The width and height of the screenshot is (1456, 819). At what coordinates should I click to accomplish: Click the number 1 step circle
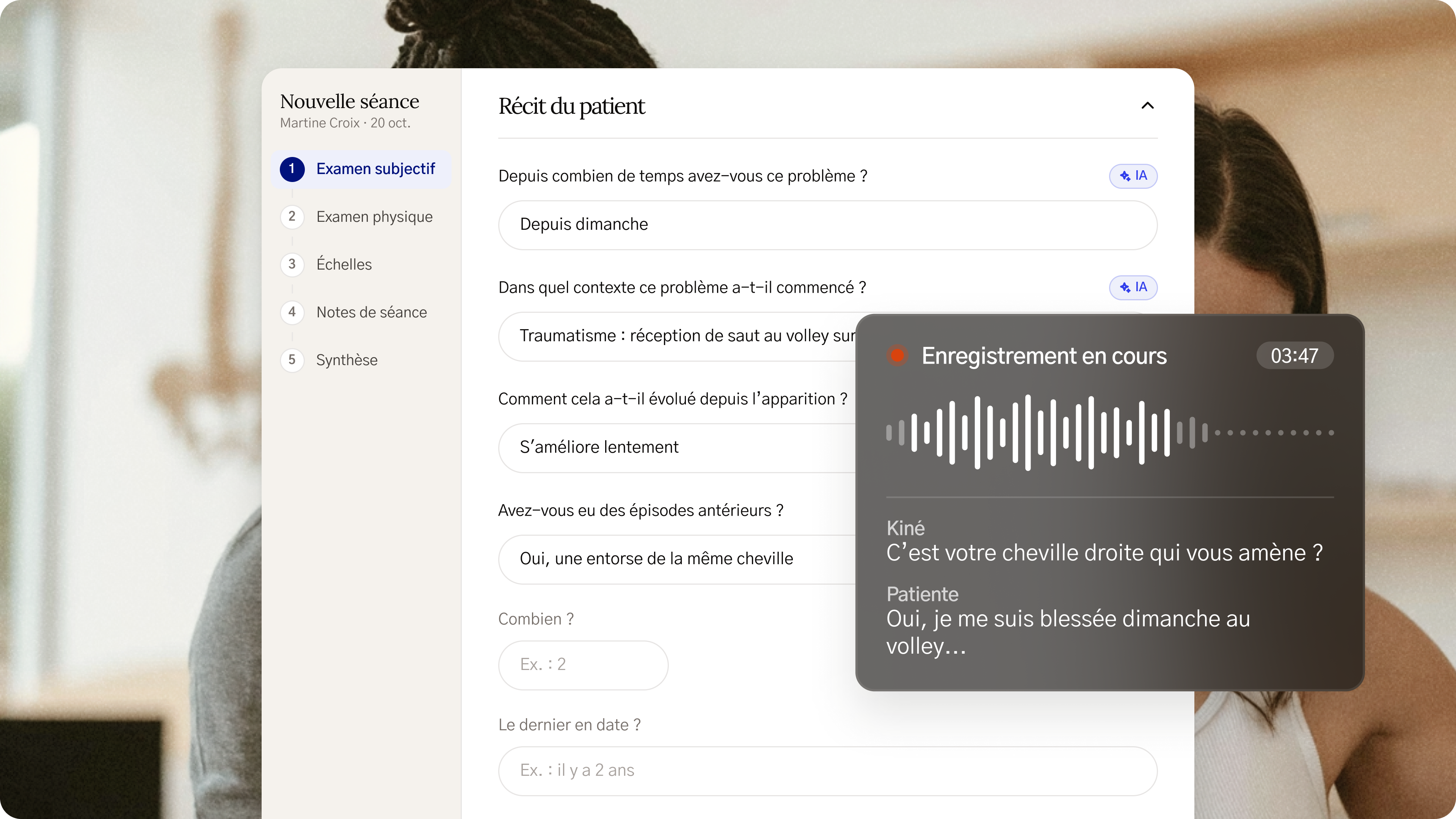coord(292,169)
